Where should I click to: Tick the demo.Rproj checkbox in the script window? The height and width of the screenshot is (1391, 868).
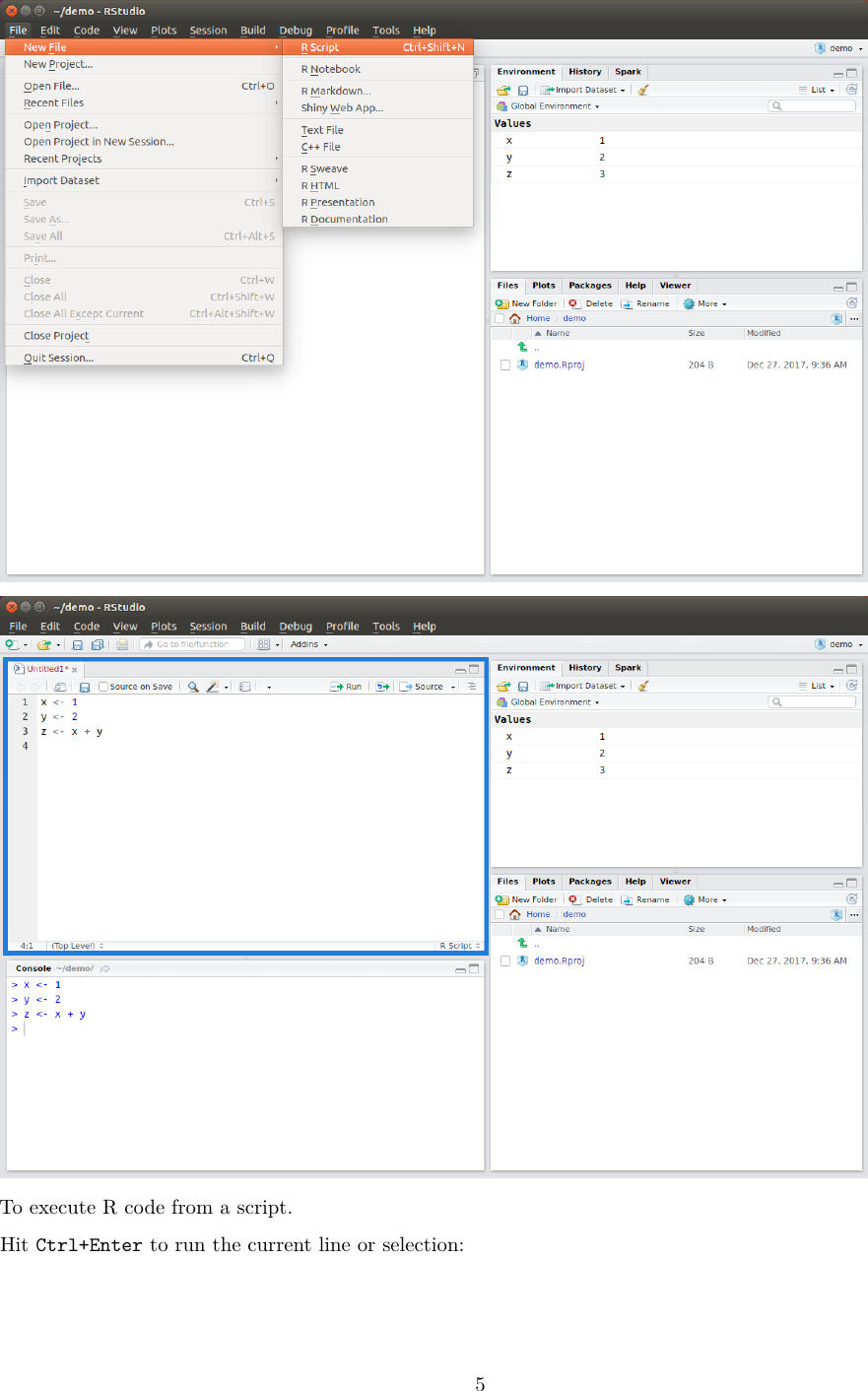505,960
